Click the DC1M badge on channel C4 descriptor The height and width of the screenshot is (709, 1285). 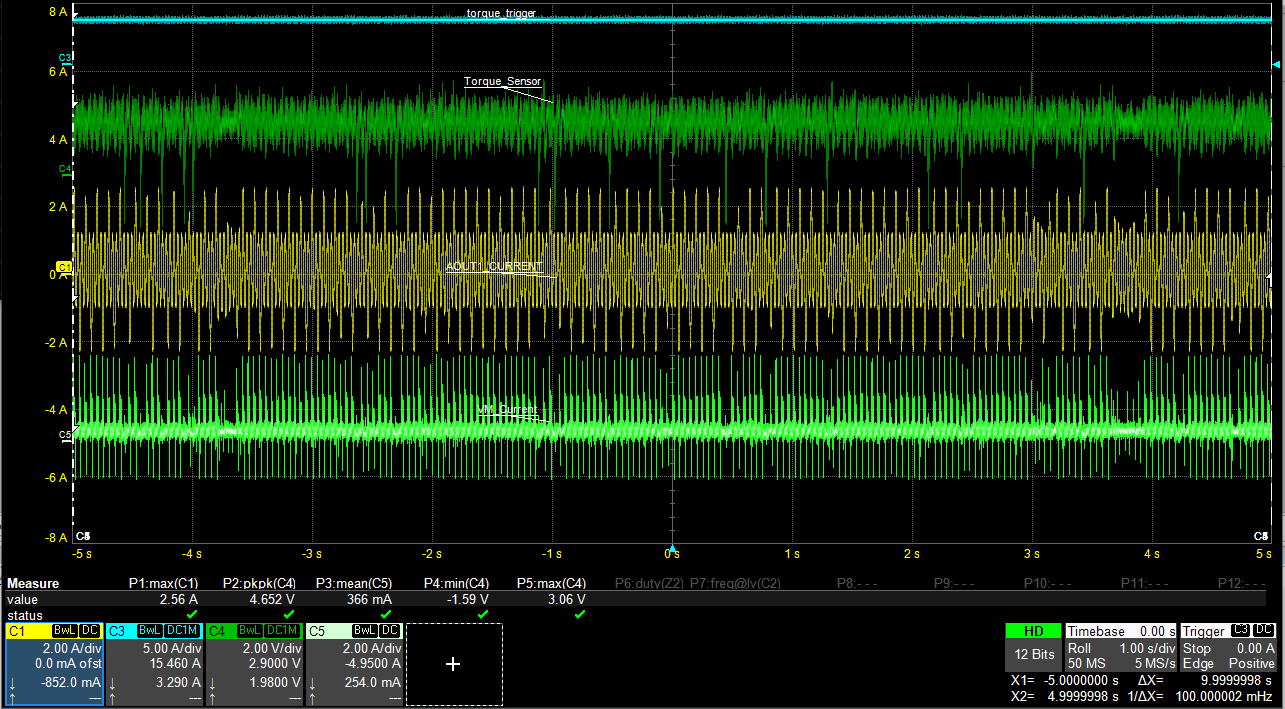[x=283, y=631]
